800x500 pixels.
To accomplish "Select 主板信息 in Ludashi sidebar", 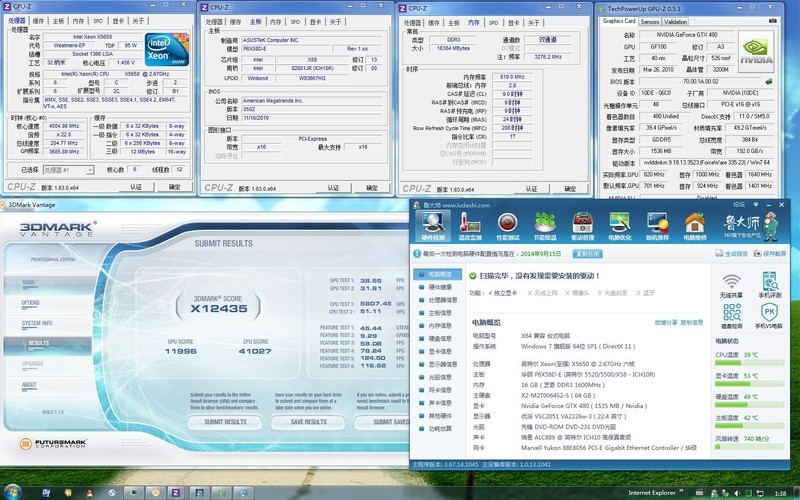I will tap(439, 313).
